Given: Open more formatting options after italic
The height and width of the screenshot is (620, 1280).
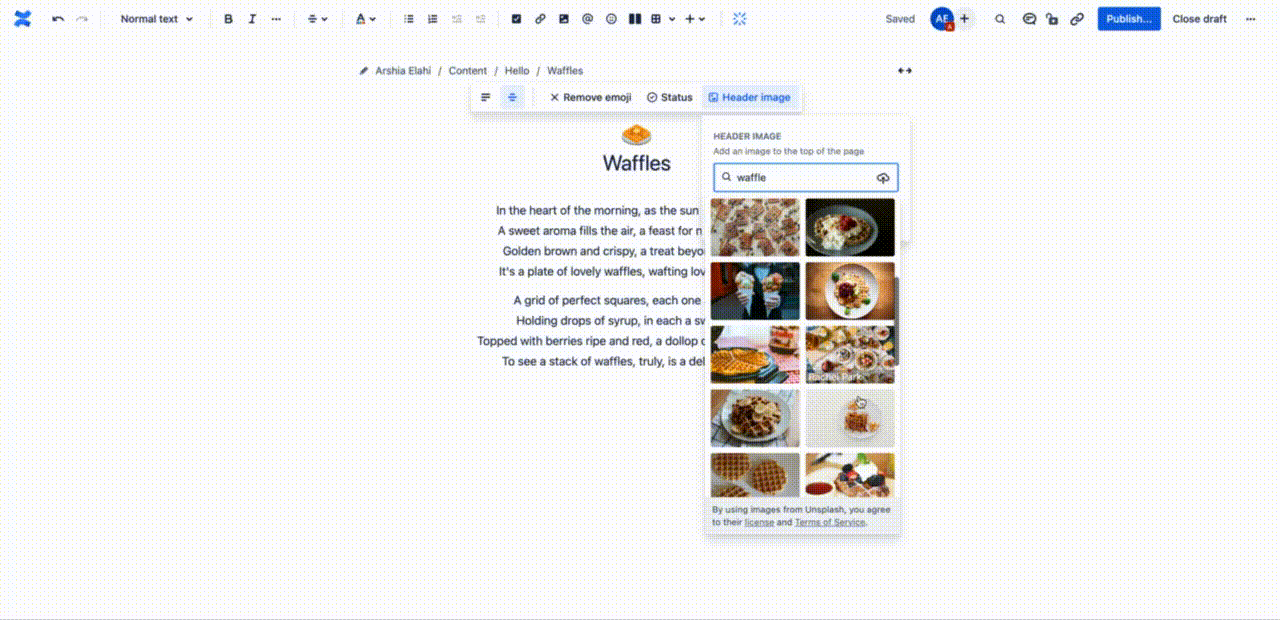Looking at the screenshot, I should 276,19.
